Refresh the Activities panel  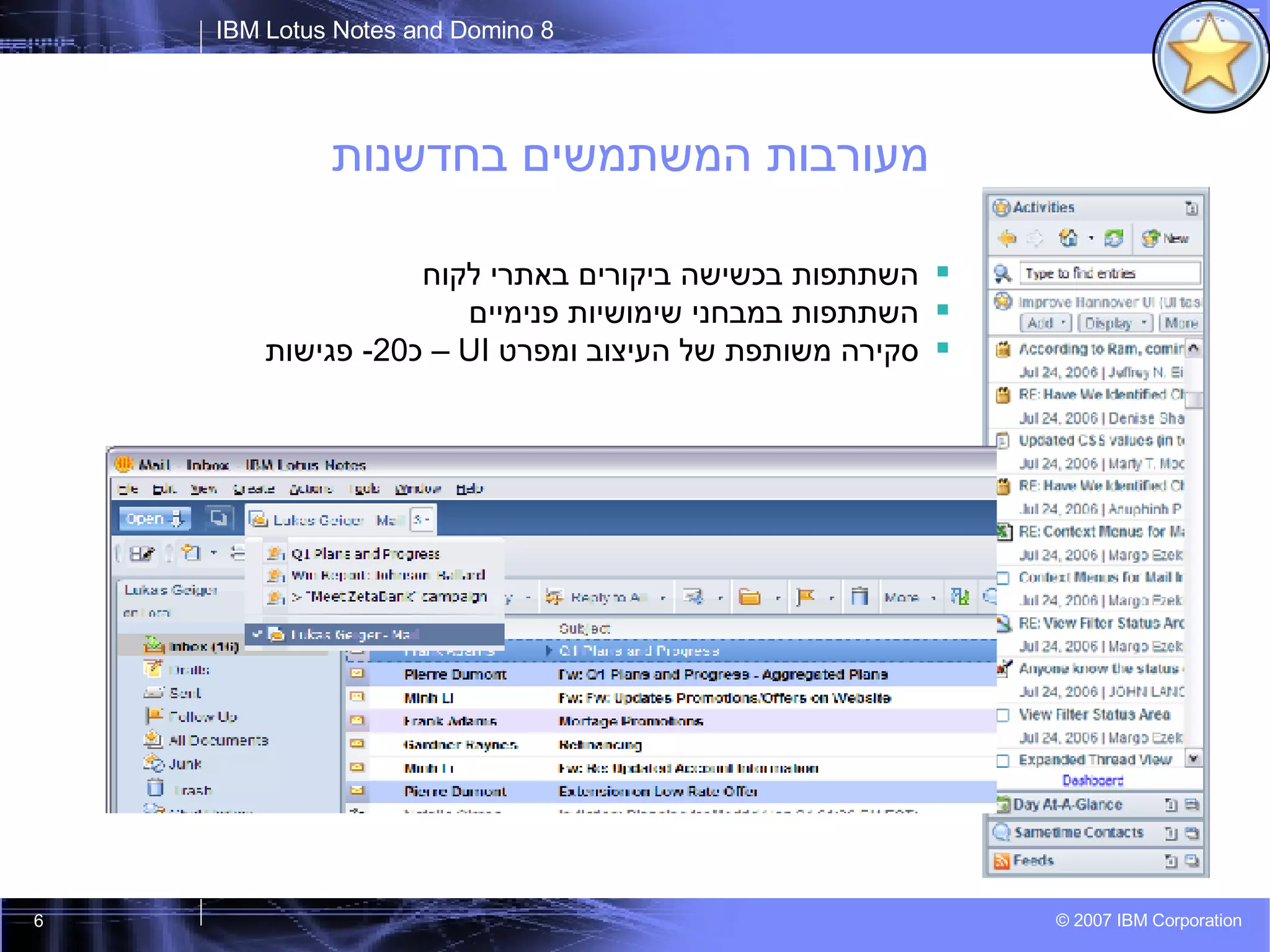click(1114, 238)
